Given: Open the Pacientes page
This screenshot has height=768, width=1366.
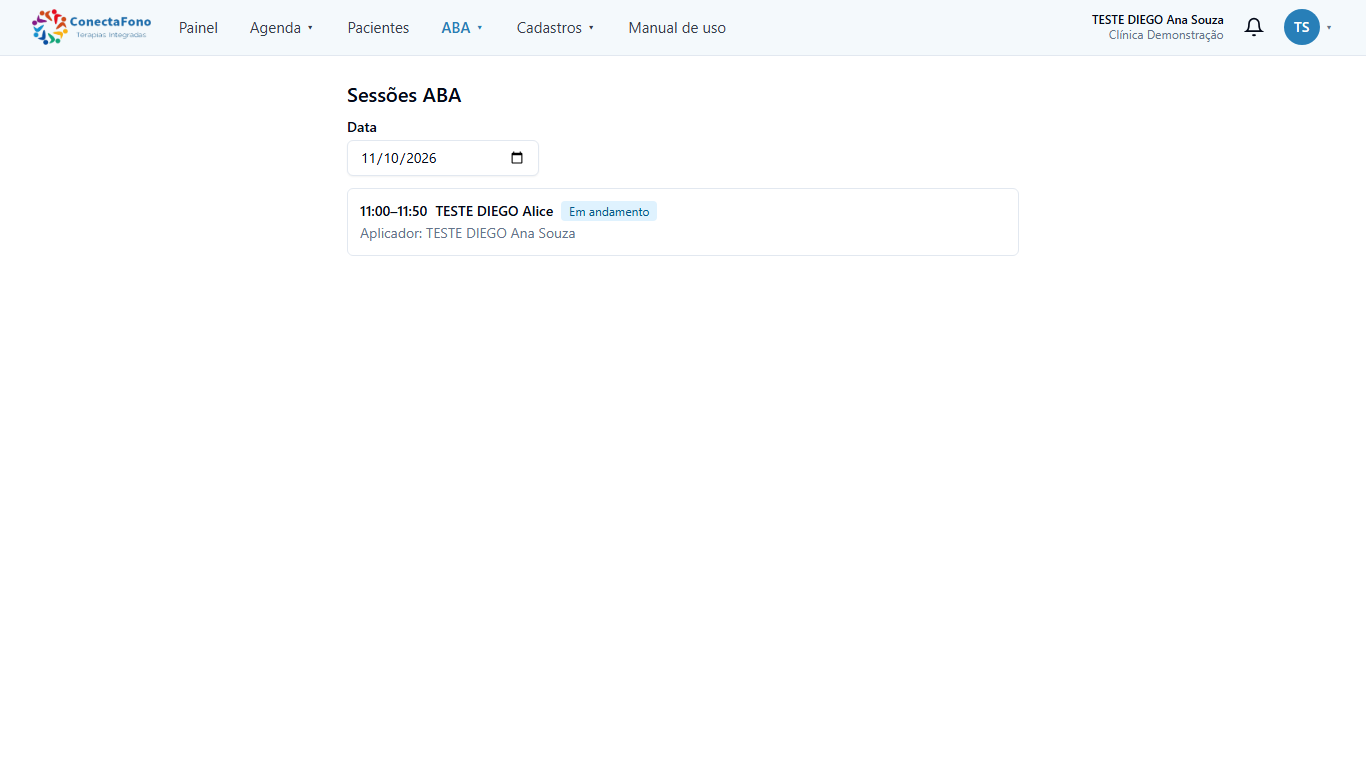Looking at the screenshot, I should click(378, 28).
